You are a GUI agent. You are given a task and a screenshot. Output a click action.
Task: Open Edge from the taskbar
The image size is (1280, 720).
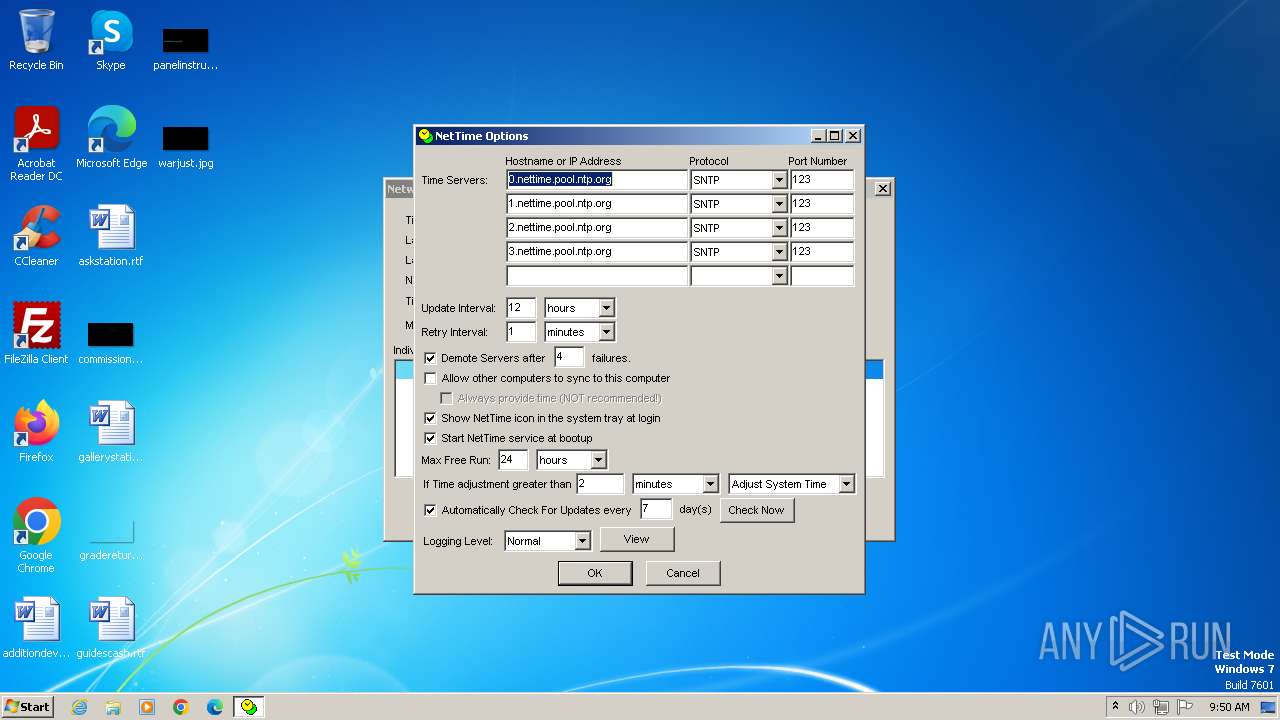coord(215,707)
